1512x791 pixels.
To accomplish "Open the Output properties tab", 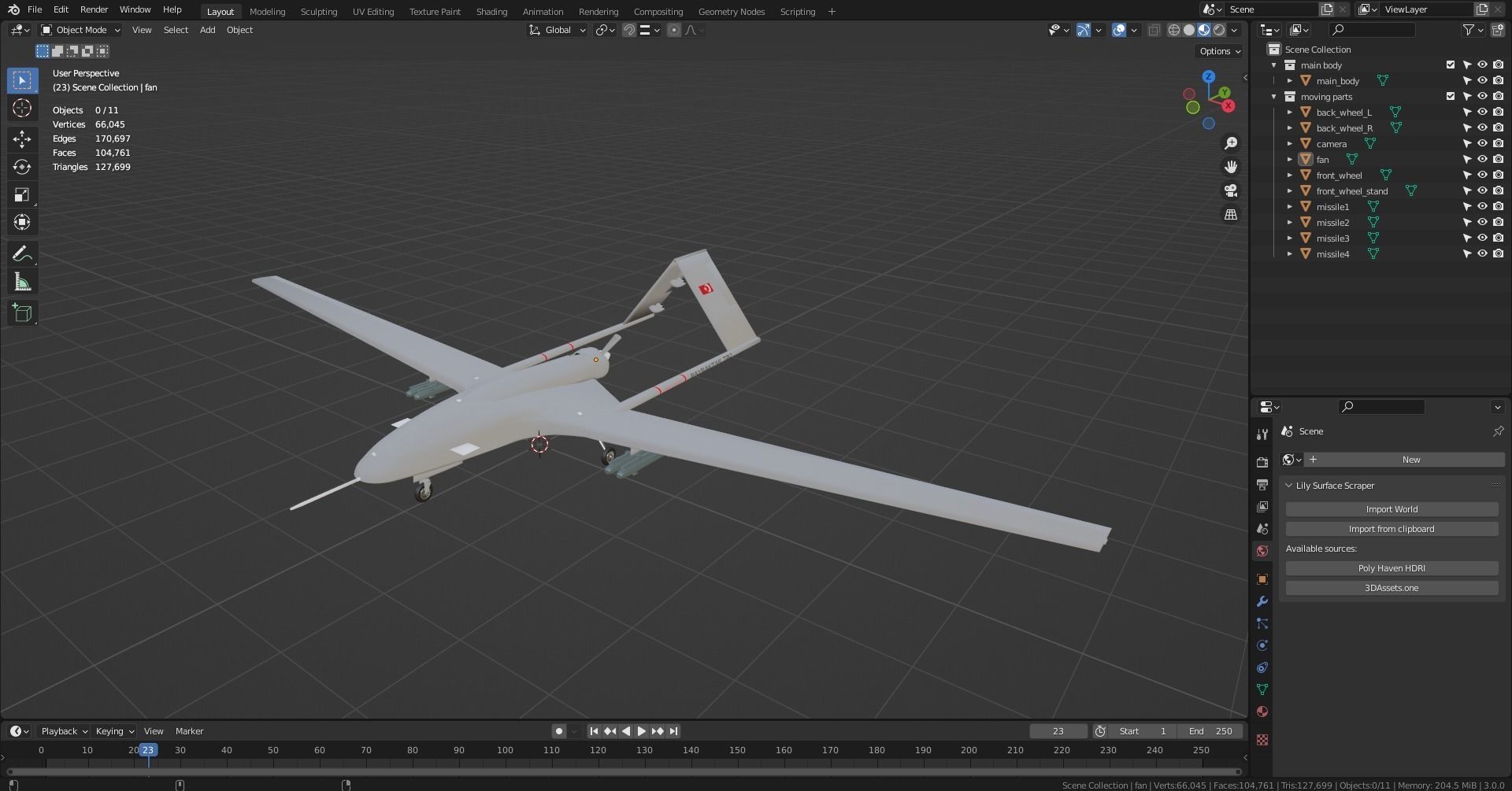I will (1262, 484).
